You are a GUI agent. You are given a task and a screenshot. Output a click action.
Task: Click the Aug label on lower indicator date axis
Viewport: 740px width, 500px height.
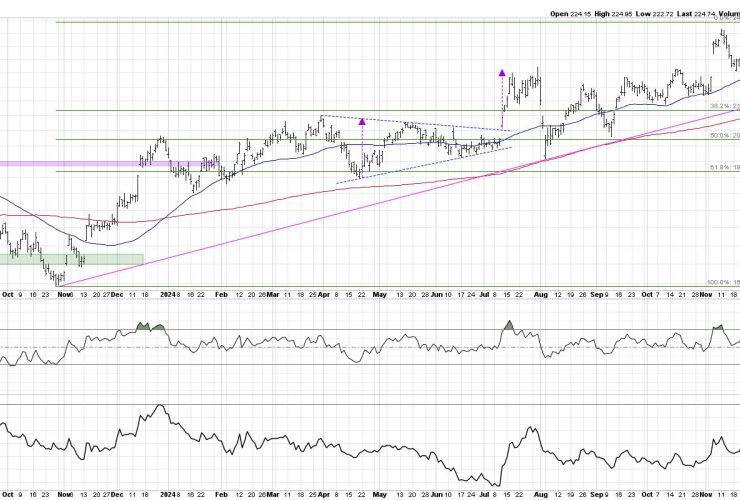click(541, 495)
